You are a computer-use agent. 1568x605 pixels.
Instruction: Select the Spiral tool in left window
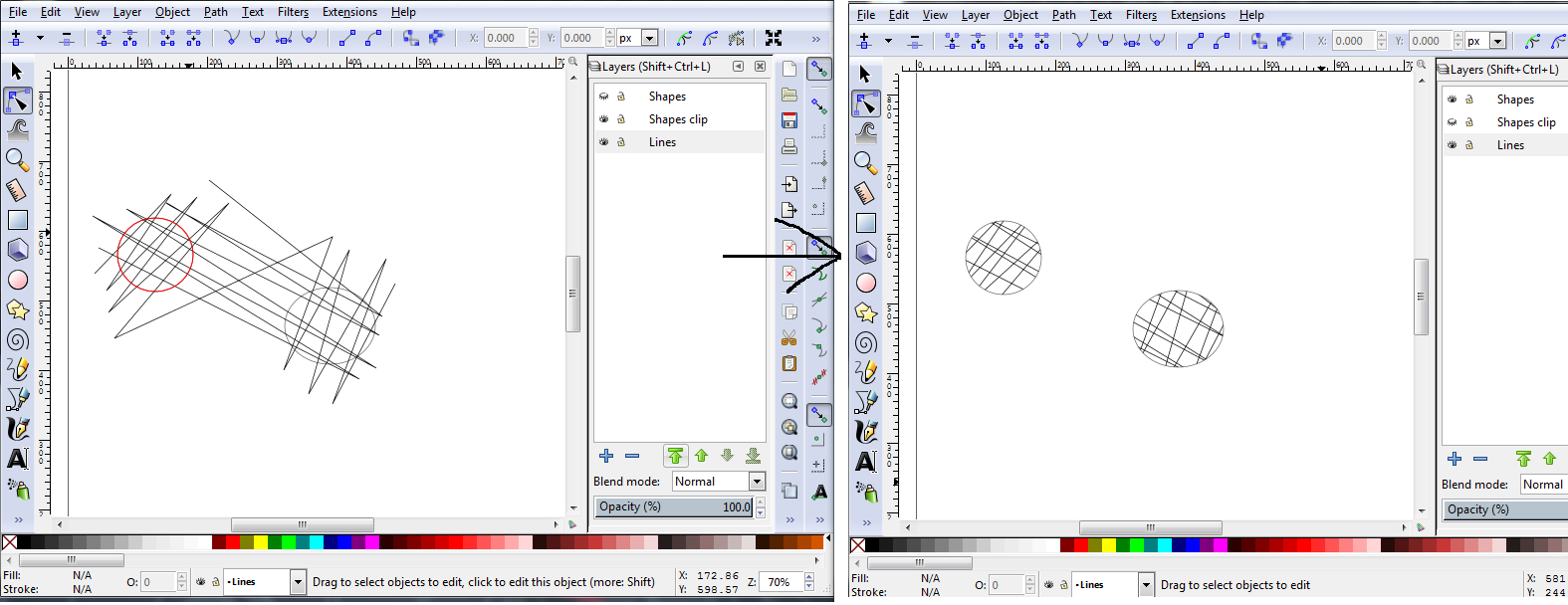point(17,340)
